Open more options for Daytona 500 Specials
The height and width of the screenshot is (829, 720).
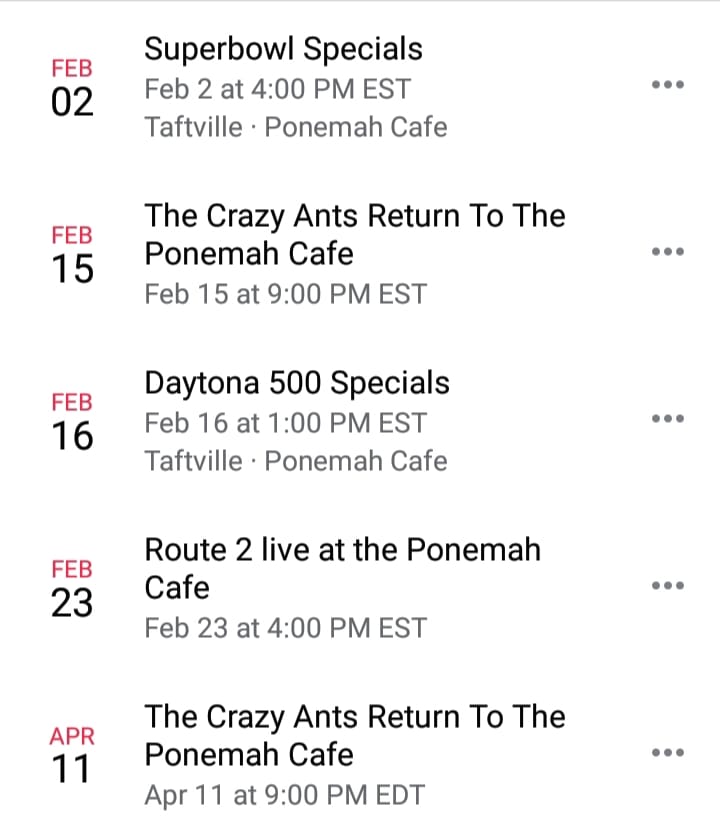tap(668, 419)
